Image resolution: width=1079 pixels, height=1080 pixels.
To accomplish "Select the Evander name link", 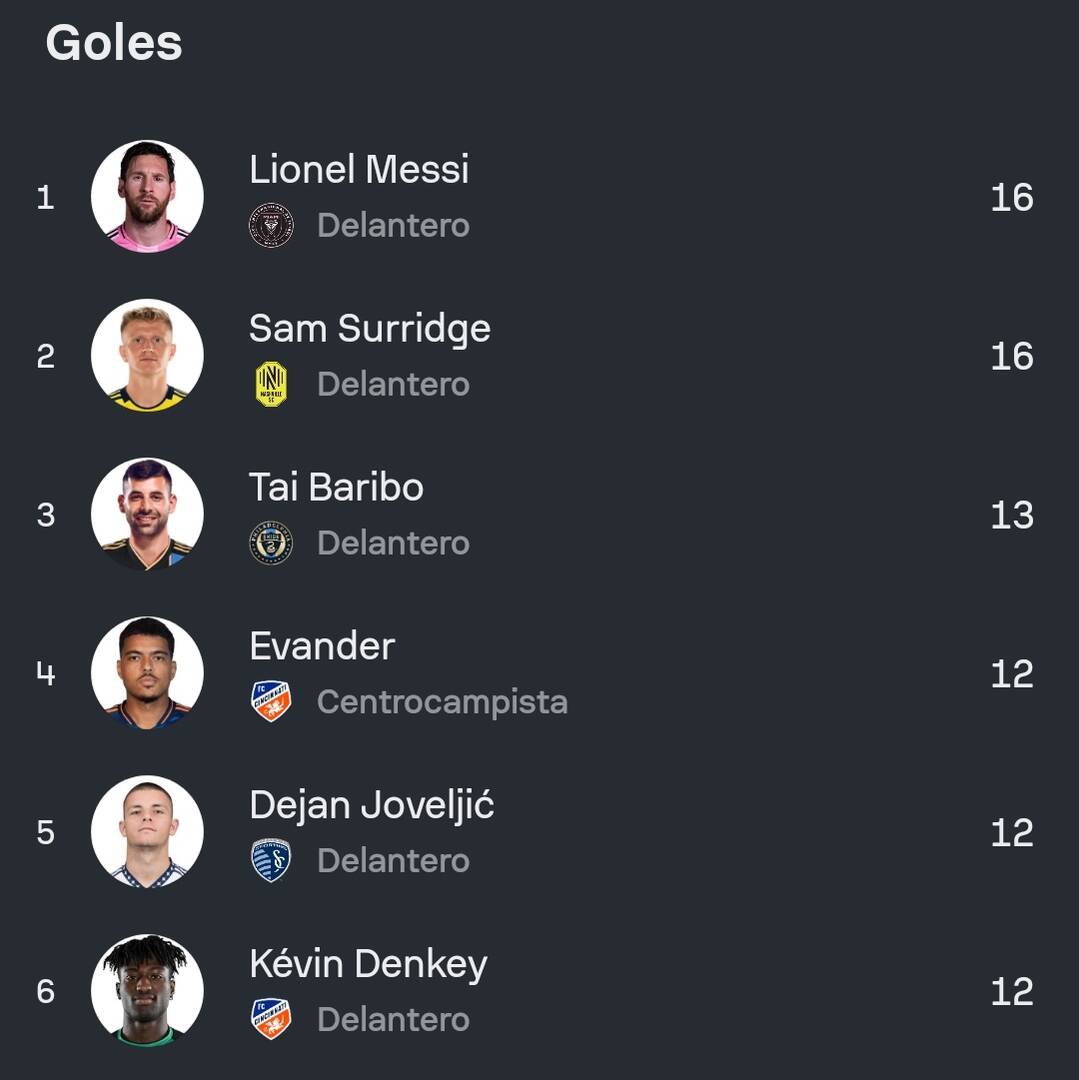I will (x=322, y=646).
